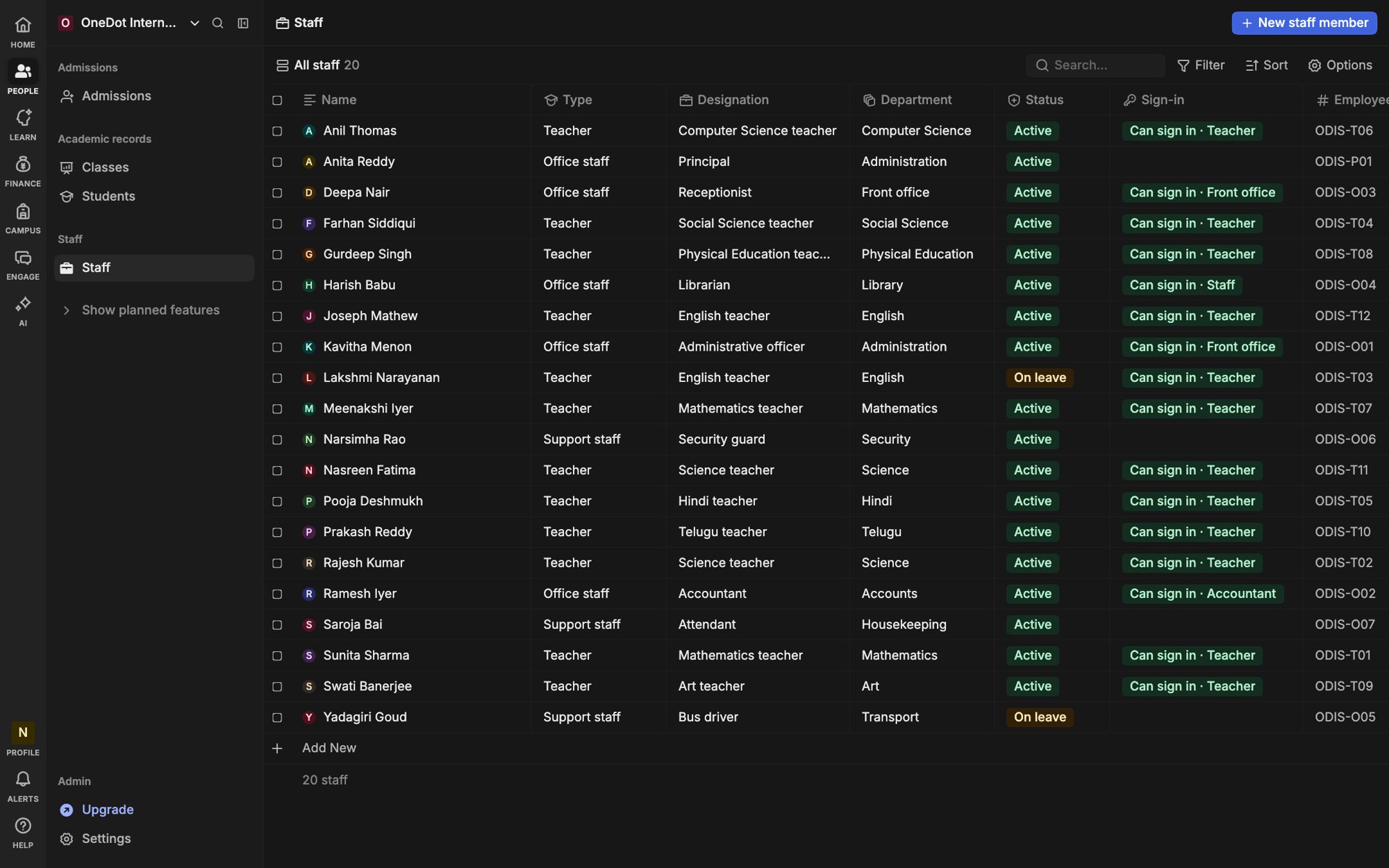Viewport: 1389px width, 868px height.
Task: Open Settings in the sidebar
Action: [x=154, y=839]
